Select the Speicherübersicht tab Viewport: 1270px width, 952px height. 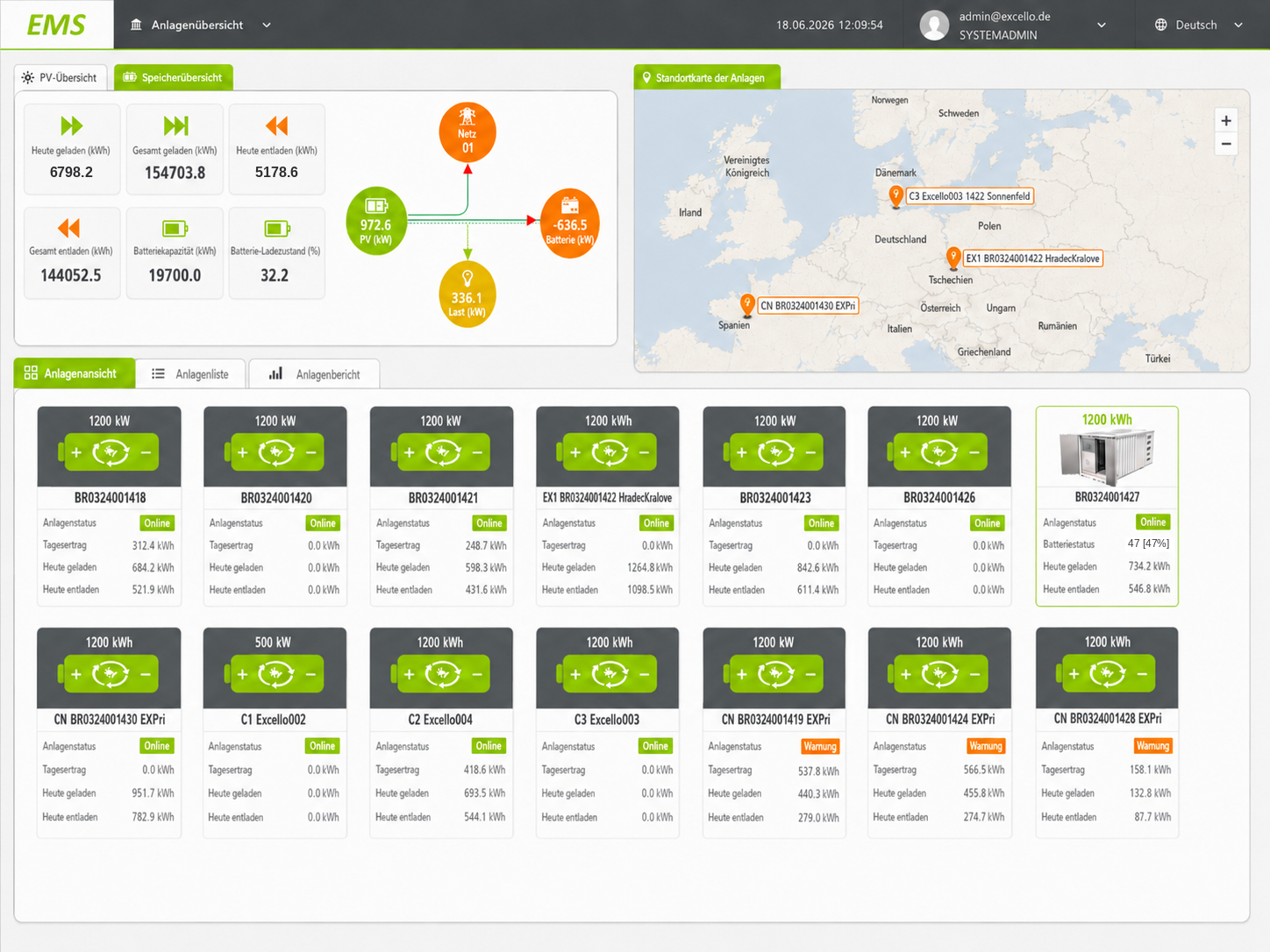coord(173,77)
